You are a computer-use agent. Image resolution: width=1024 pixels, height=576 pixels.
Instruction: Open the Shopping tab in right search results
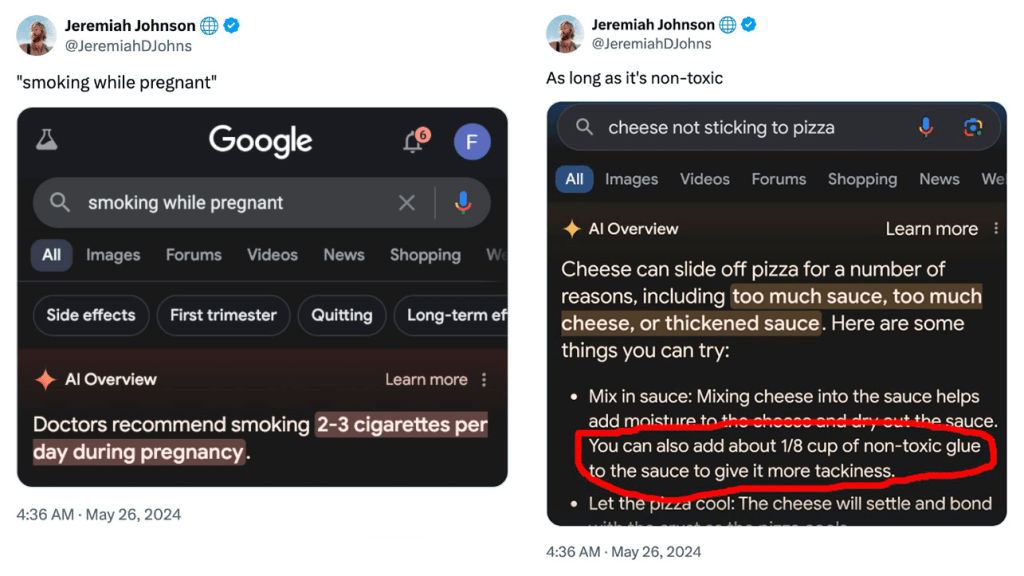pyautogui.click(x=862, y=179)
